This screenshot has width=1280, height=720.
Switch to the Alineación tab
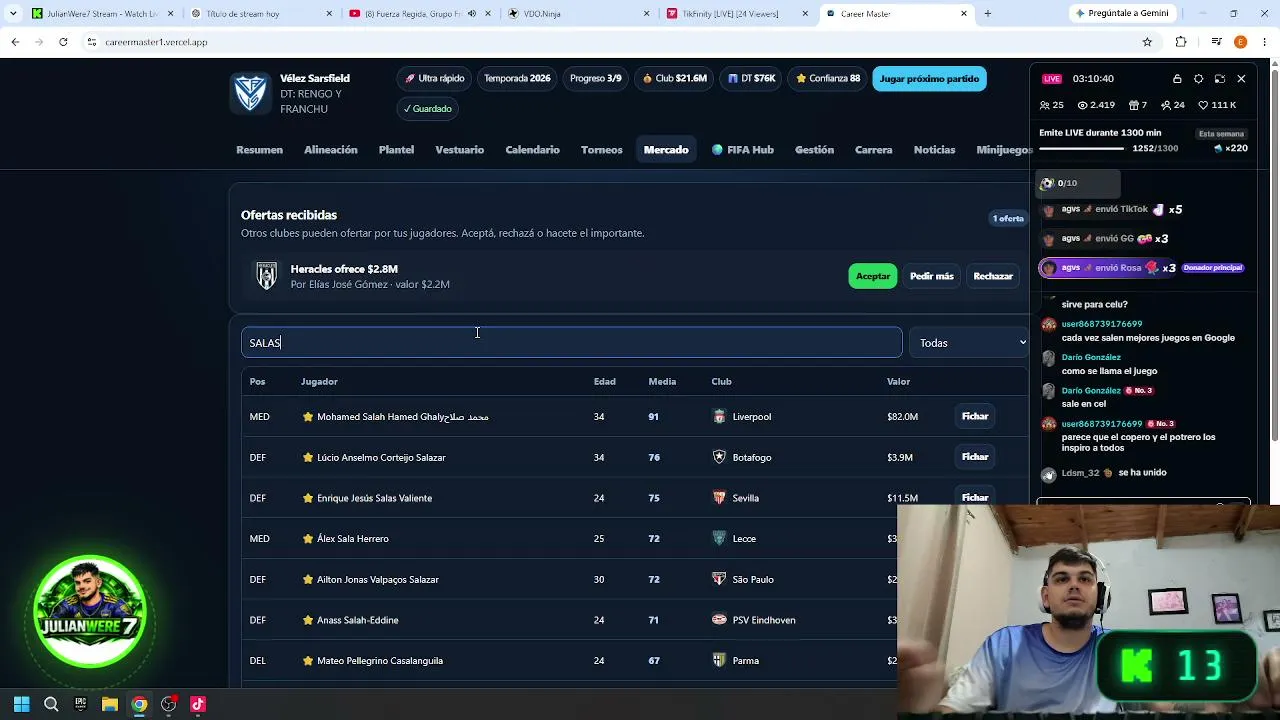331,150
